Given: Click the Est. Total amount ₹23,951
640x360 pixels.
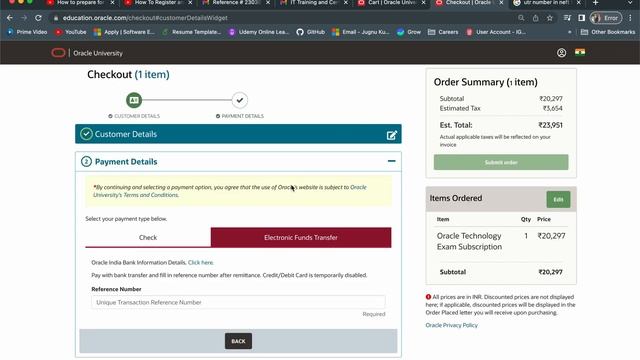Looking at the screenshot, I should point(550,125).
